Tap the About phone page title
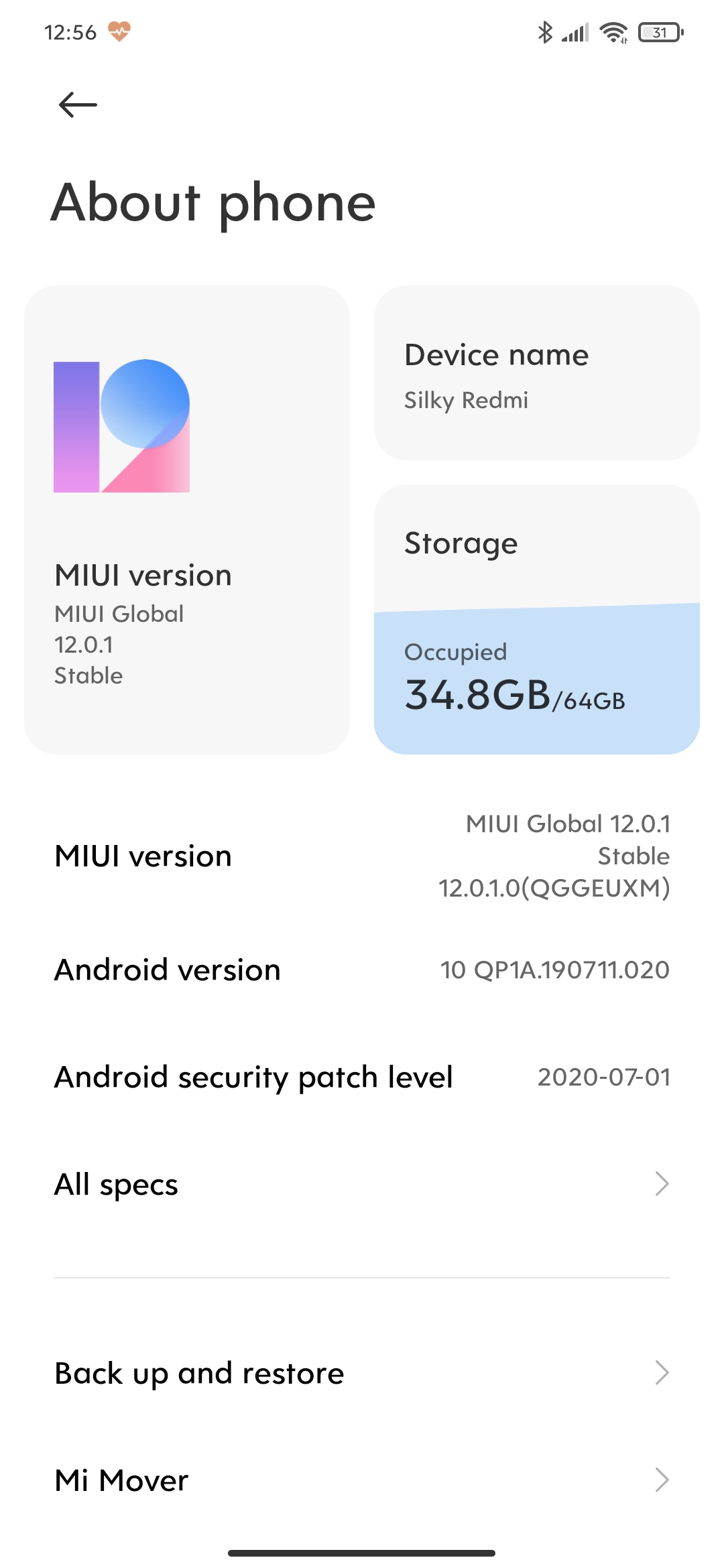Image resolution: width=724 pixels, height=1568 pixels. [x=213, y=202]
